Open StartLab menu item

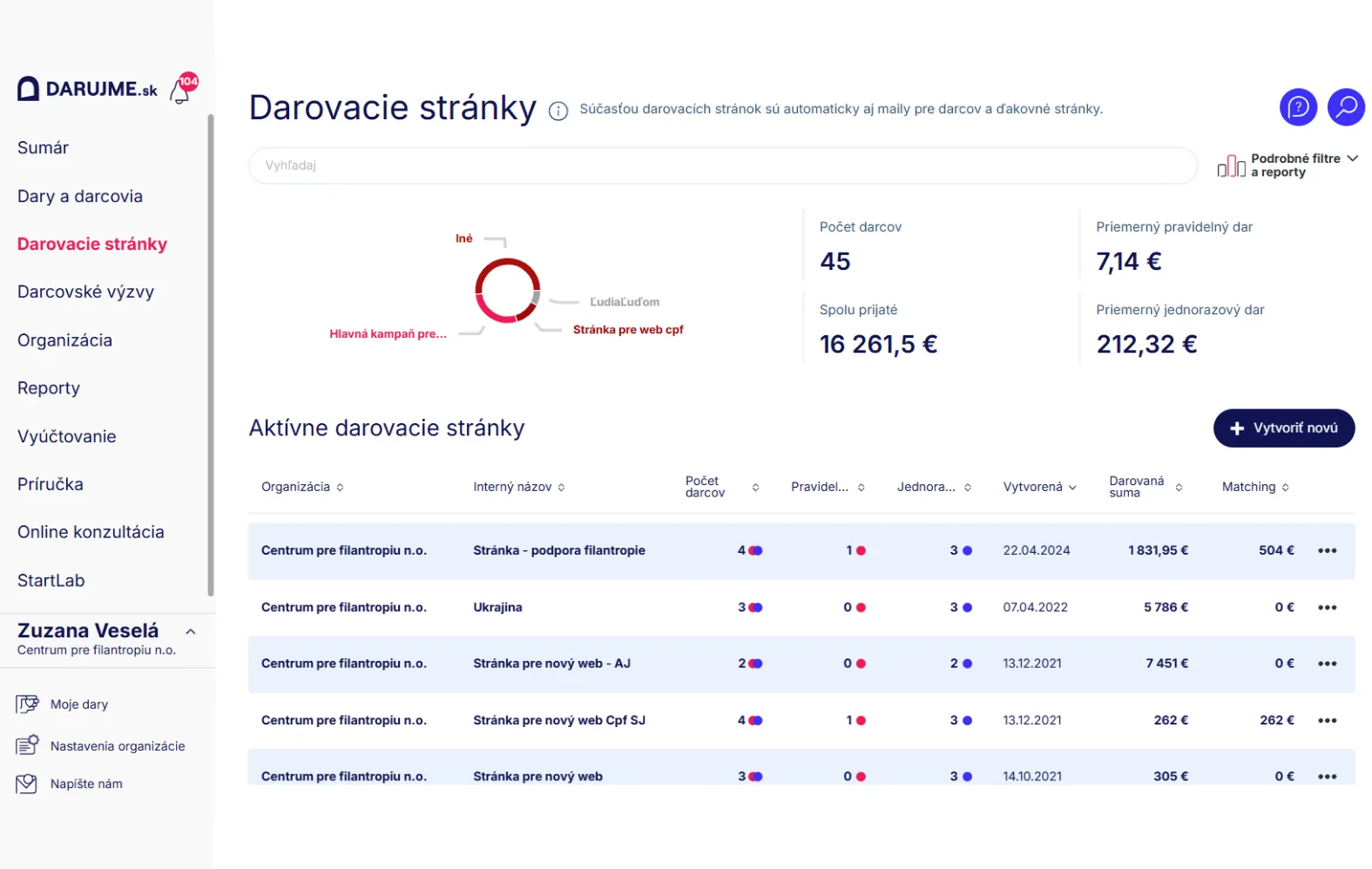51,580
